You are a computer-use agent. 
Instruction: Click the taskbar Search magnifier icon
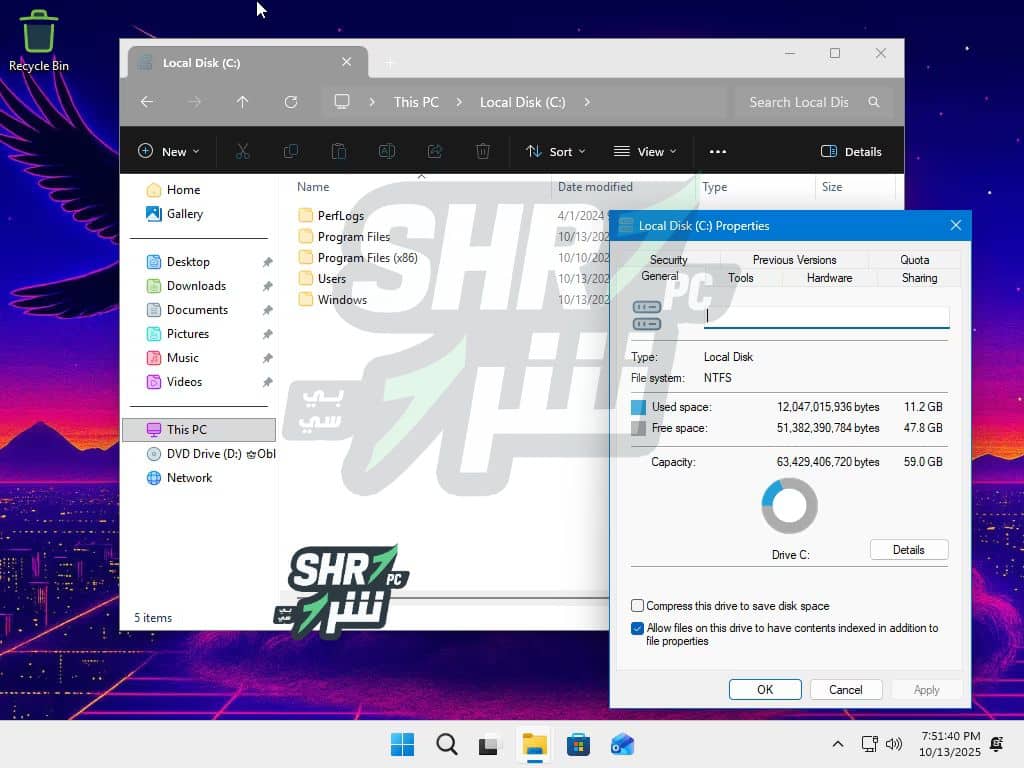447,744
